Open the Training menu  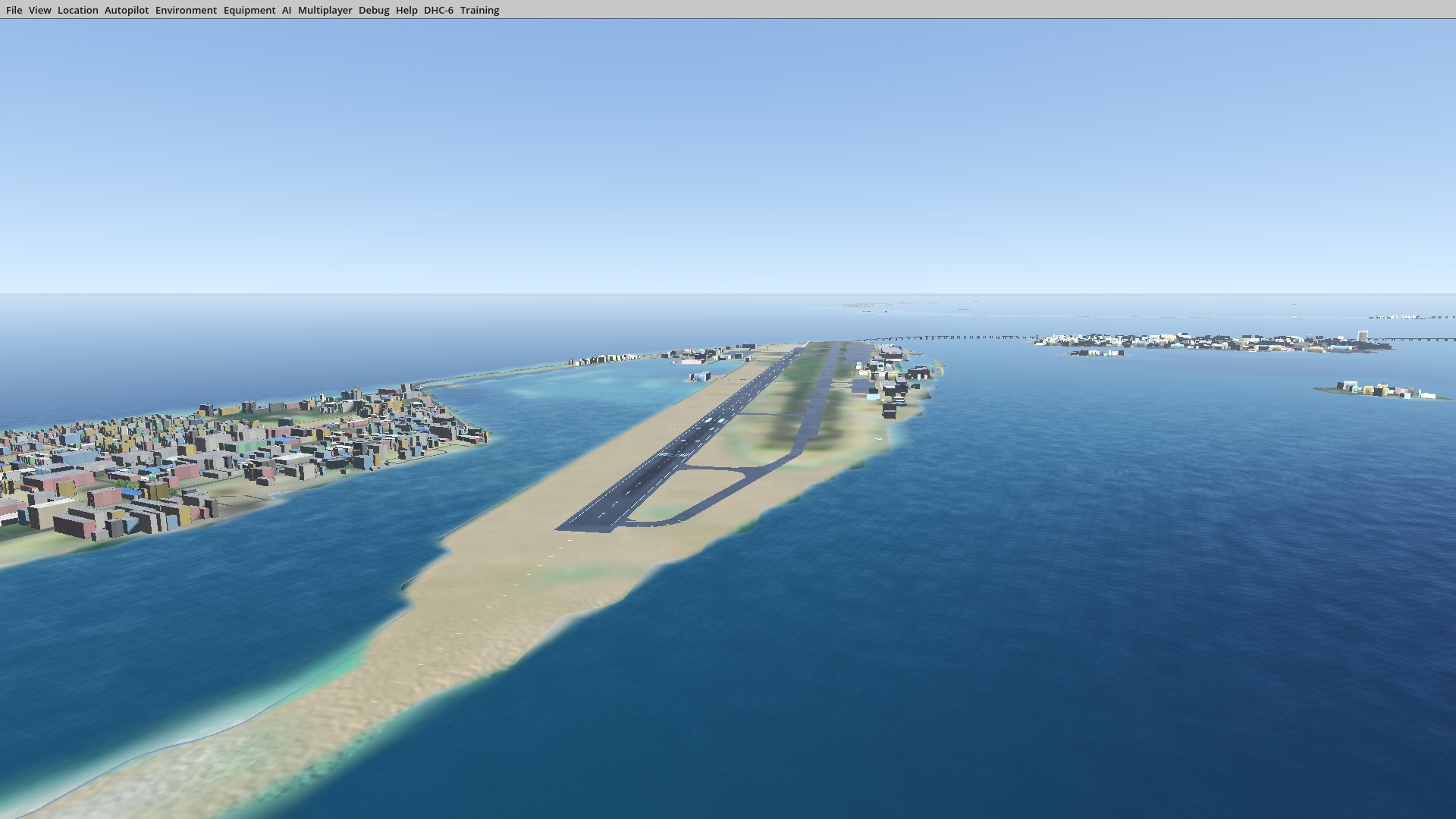[x=479, y=10]
